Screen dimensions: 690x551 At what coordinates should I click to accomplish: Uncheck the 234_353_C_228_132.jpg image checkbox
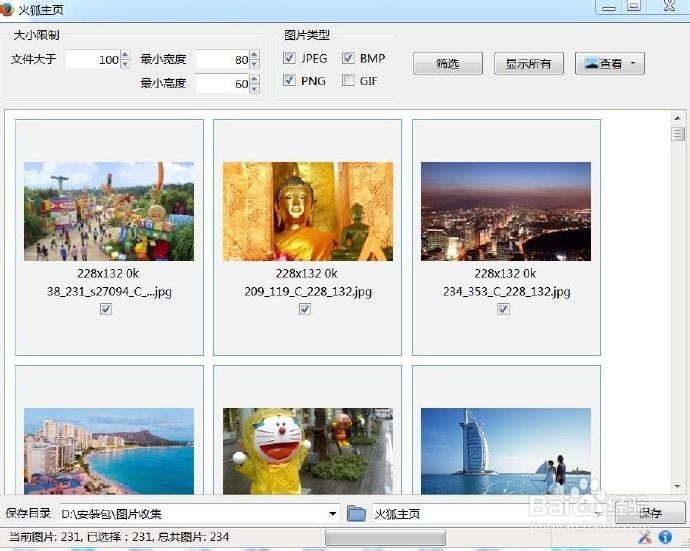click(x=503, y=309)
